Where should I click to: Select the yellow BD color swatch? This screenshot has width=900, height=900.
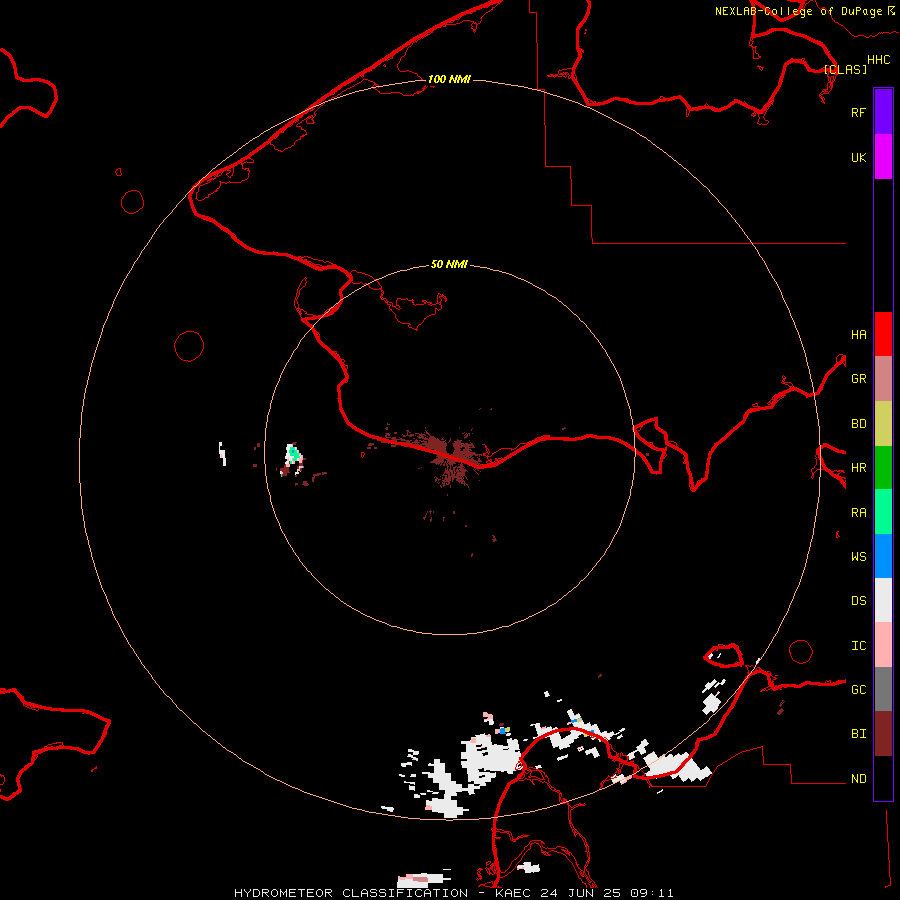(883, 424)
